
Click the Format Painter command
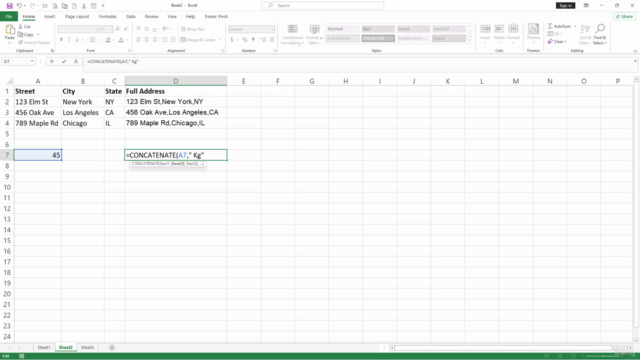coord(34,42)
